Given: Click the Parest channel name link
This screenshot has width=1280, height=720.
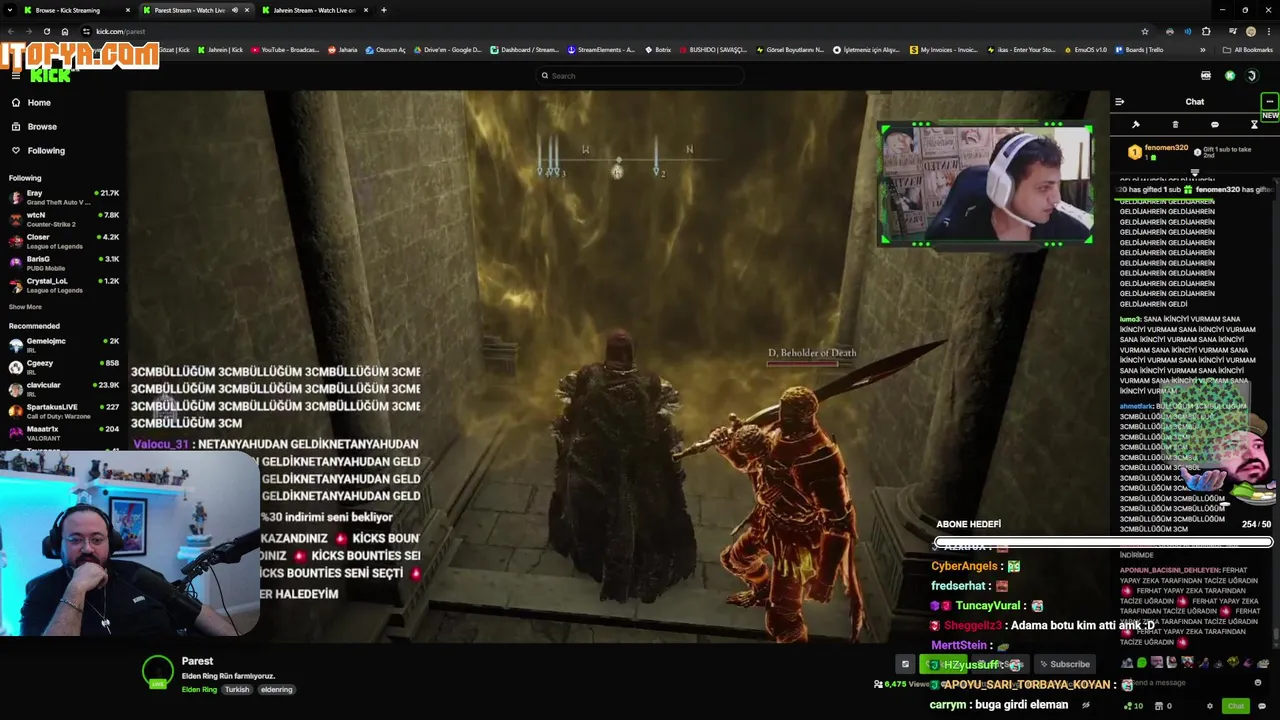Looking at the screenshot, I should pos(197,661).
